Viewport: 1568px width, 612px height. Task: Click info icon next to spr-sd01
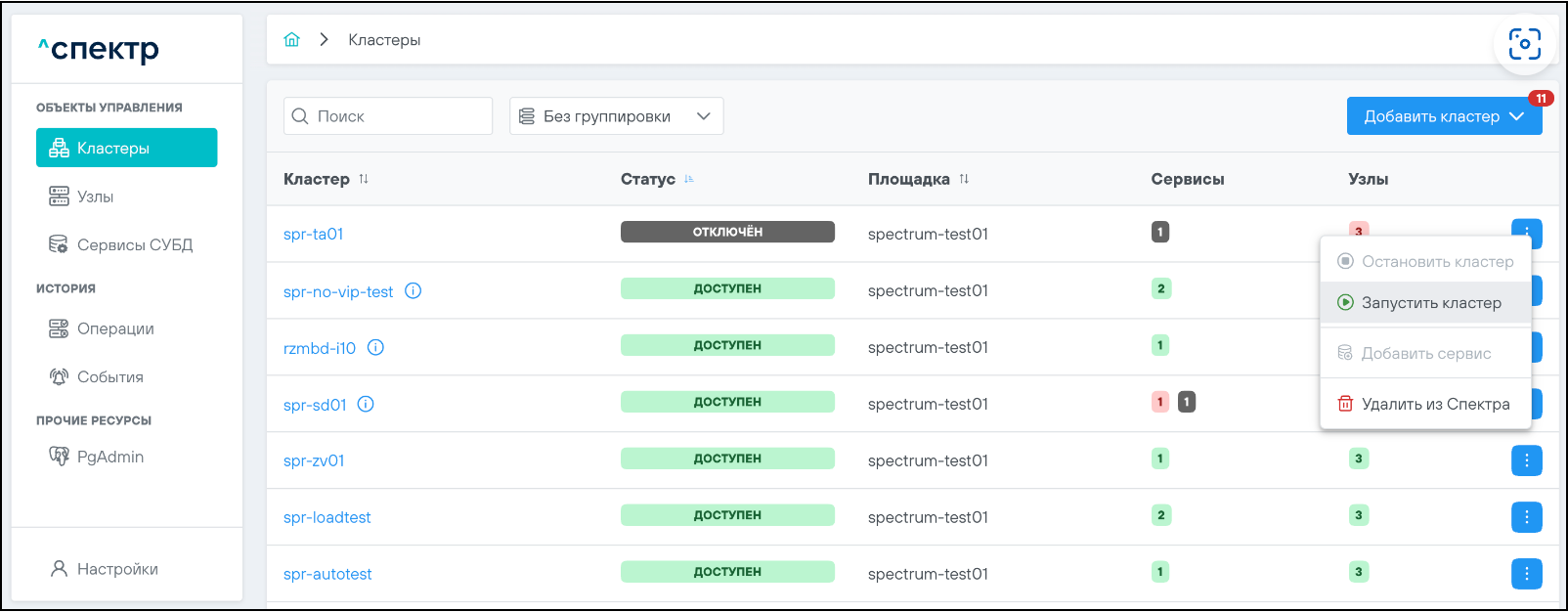[366, 405]
